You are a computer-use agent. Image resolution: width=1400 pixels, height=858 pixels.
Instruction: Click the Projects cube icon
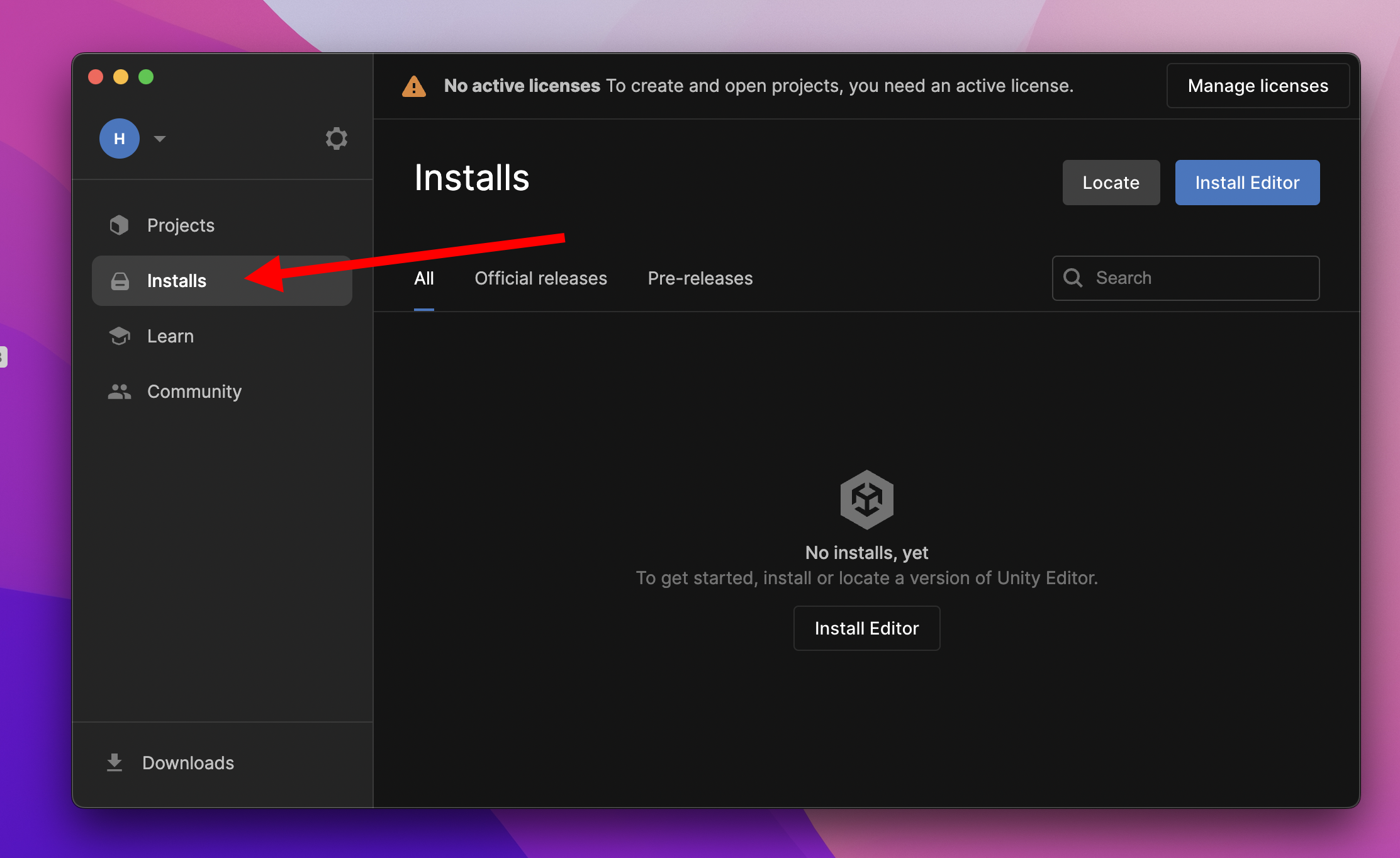(119, 225)
